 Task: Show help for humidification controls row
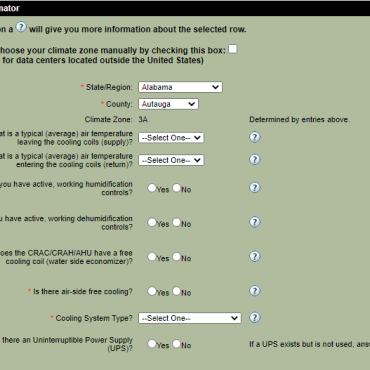click(x=255, y=188)
